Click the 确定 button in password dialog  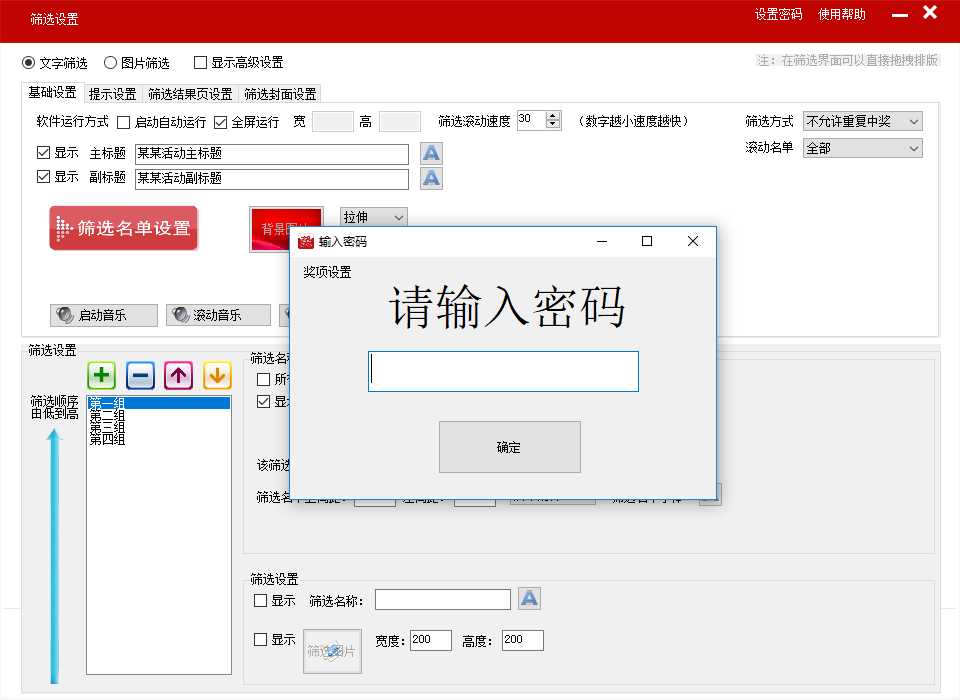tap(509, 447)
